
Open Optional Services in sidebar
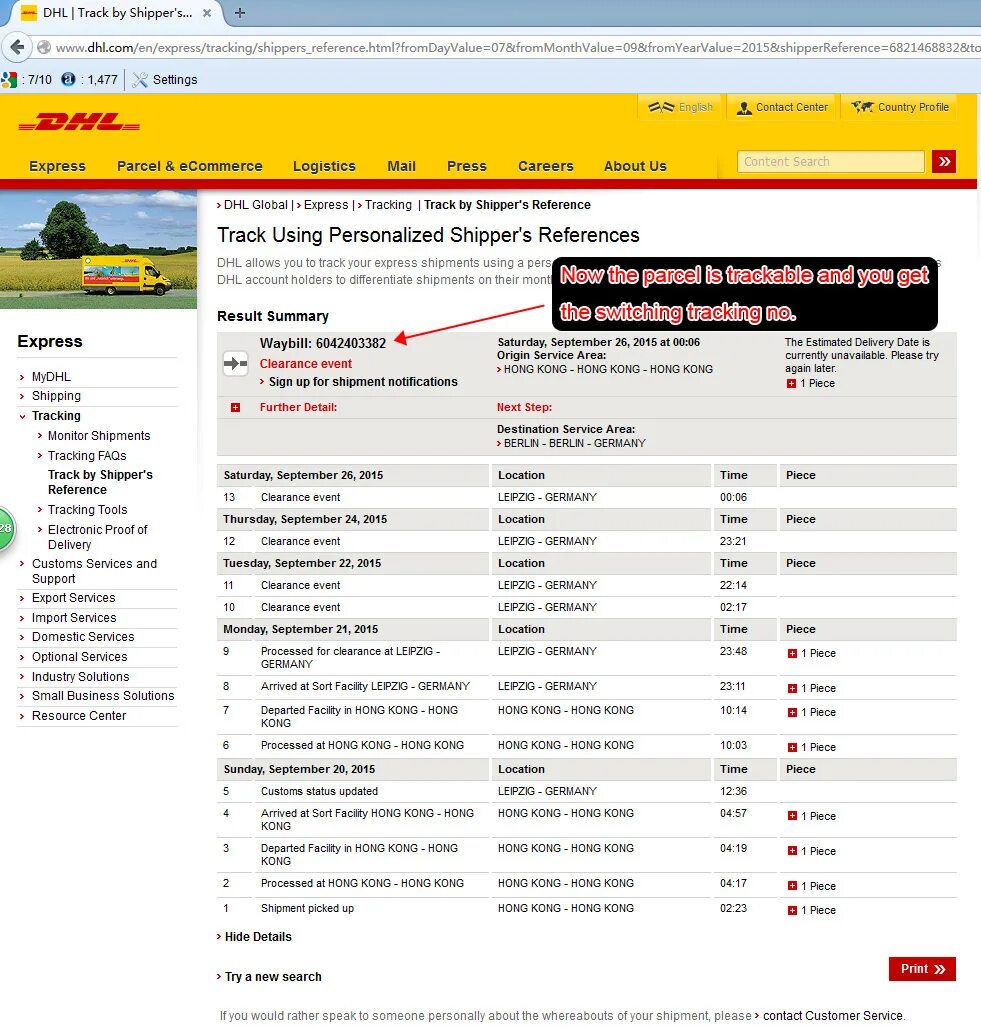point(79,656)
